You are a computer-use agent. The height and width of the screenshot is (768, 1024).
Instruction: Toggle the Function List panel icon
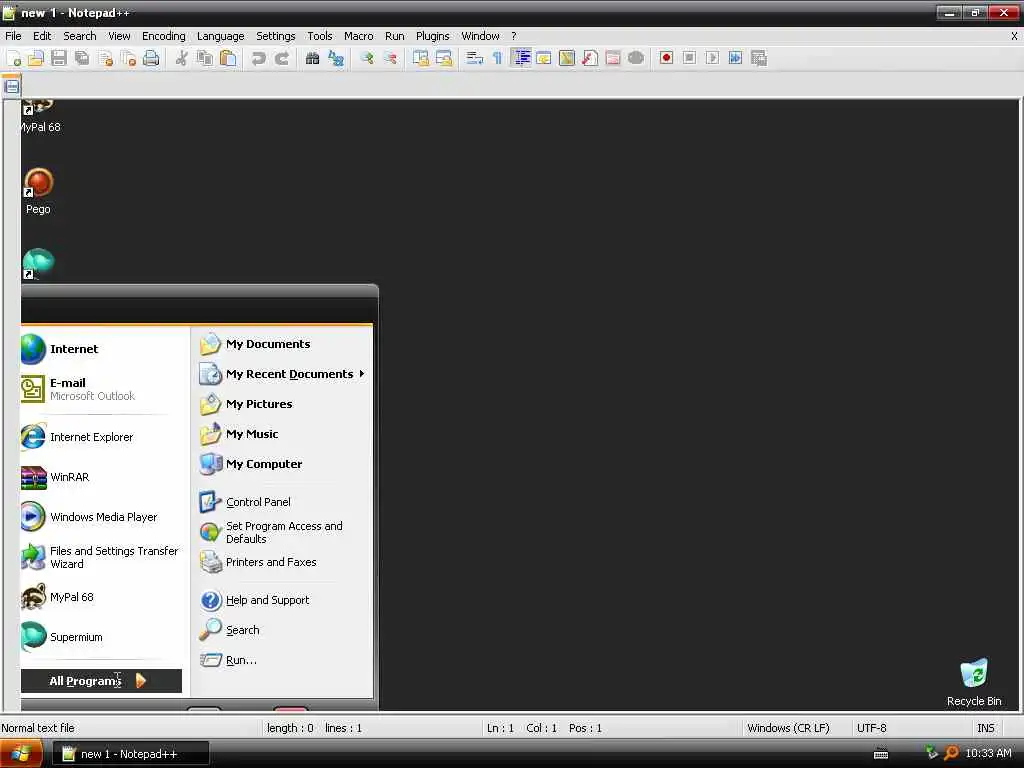coord(590,58)
